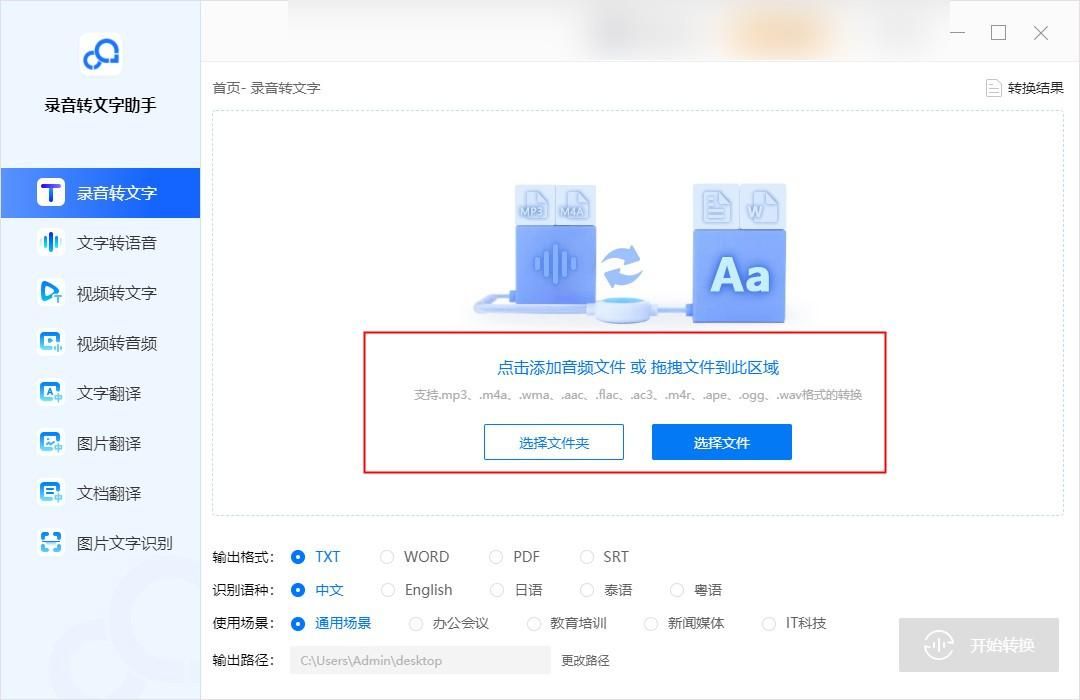
Task: Click the 文字翻译 sidebar icon
Action: [51, 393]
